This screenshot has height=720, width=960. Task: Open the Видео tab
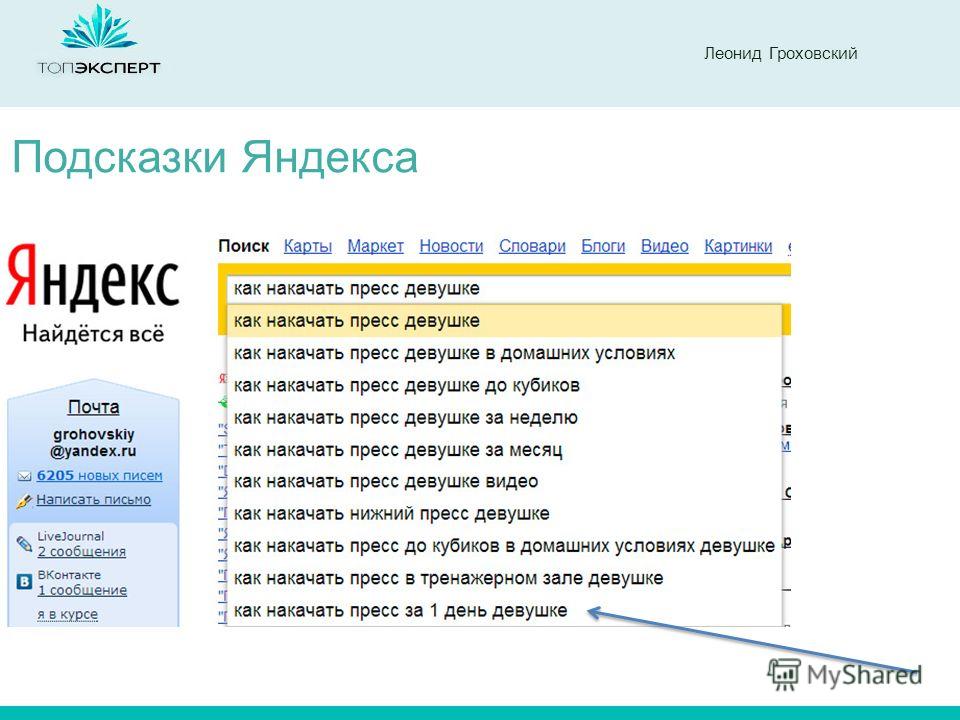click(664, 246)
